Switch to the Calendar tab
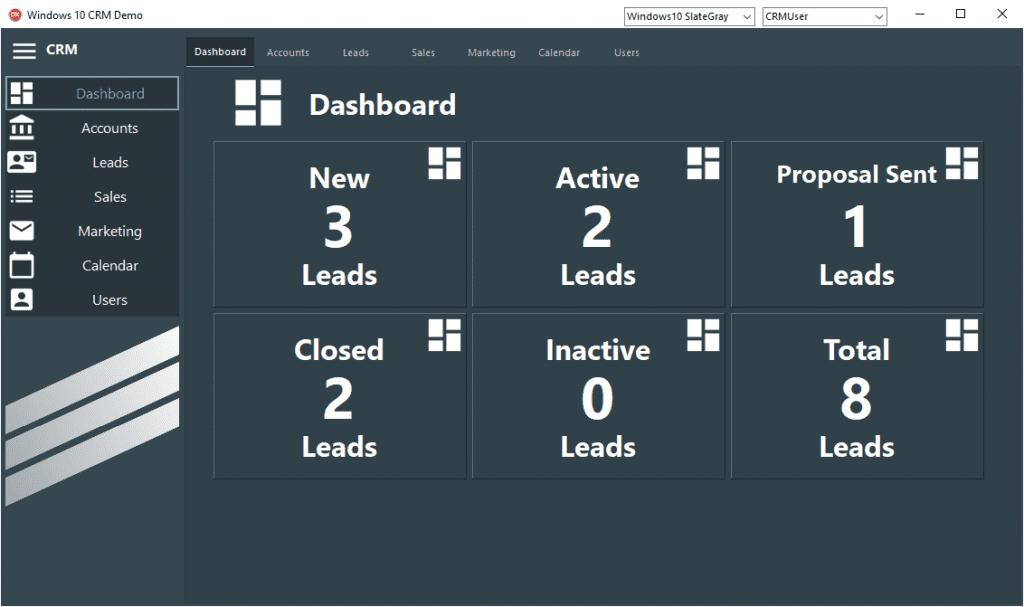The image size is (1024, 607). (x=559, y=52)
